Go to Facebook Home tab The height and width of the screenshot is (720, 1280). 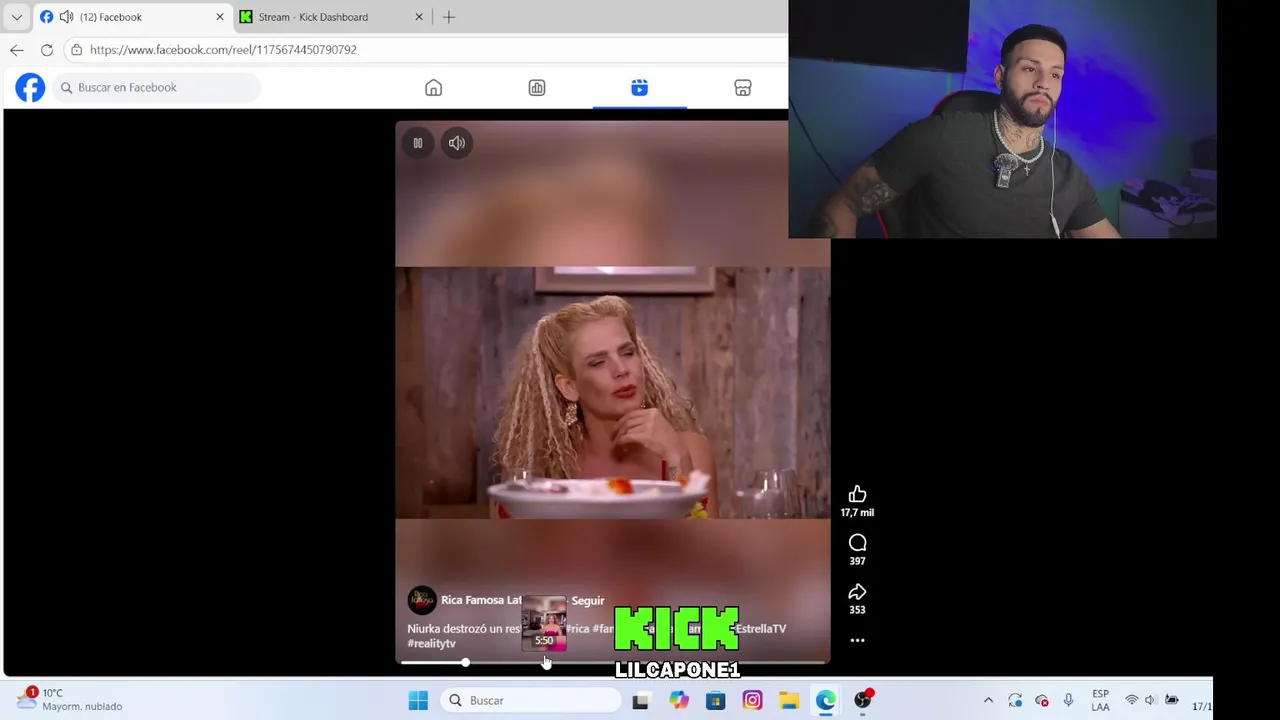(433, 88)
